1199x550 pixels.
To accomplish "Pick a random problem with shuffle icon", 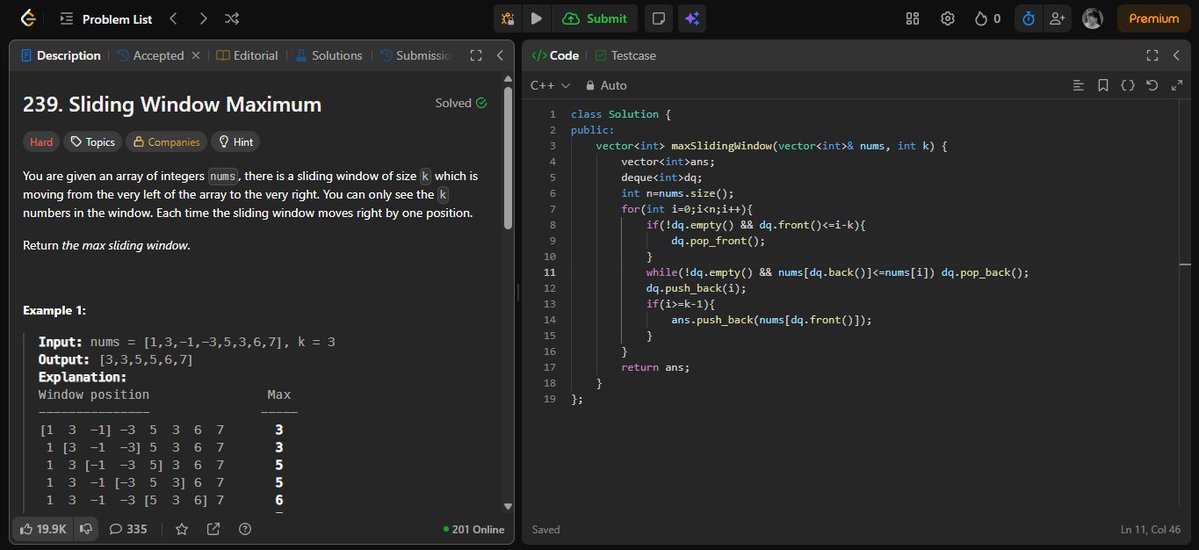I will [x=232, y=18].
